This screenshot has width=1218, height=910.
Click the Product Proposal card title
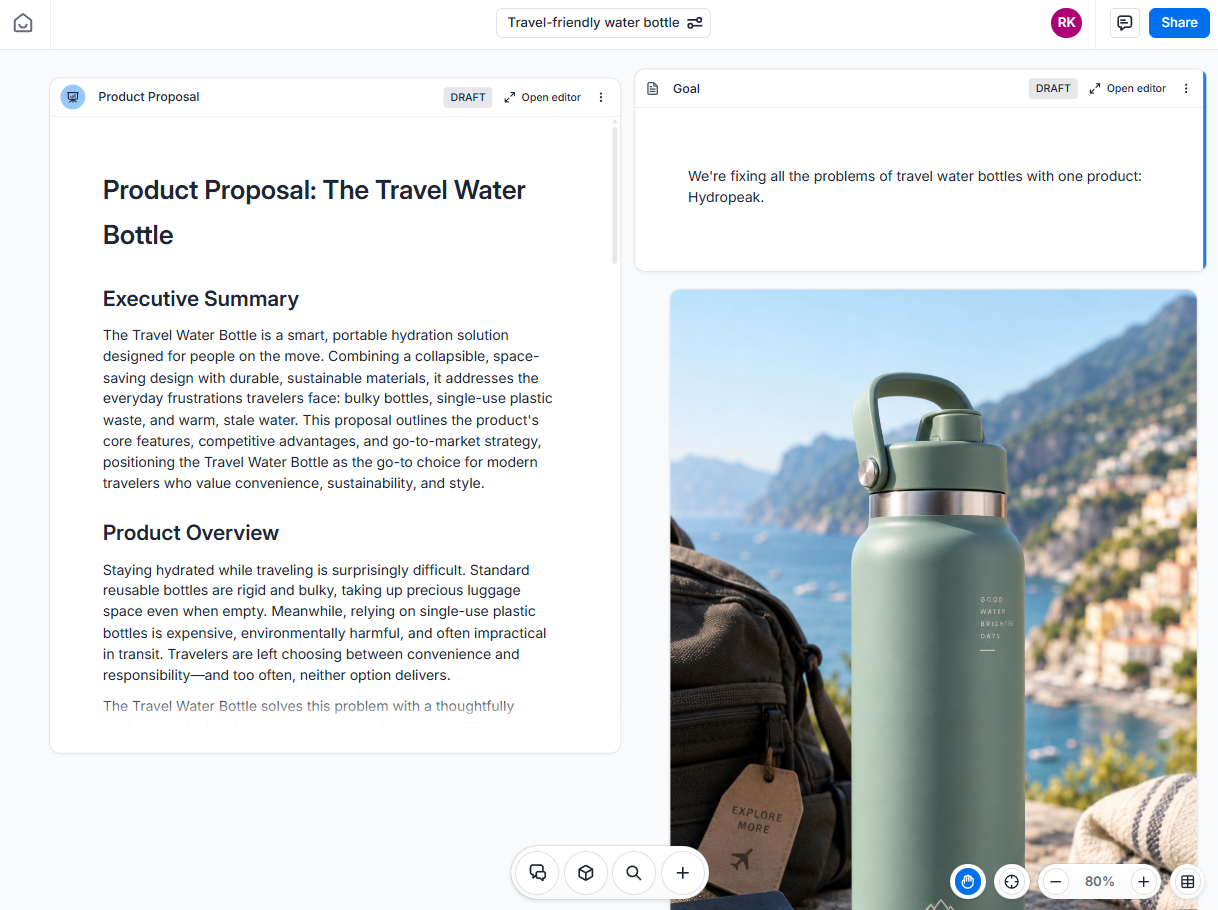click(149, 97)
